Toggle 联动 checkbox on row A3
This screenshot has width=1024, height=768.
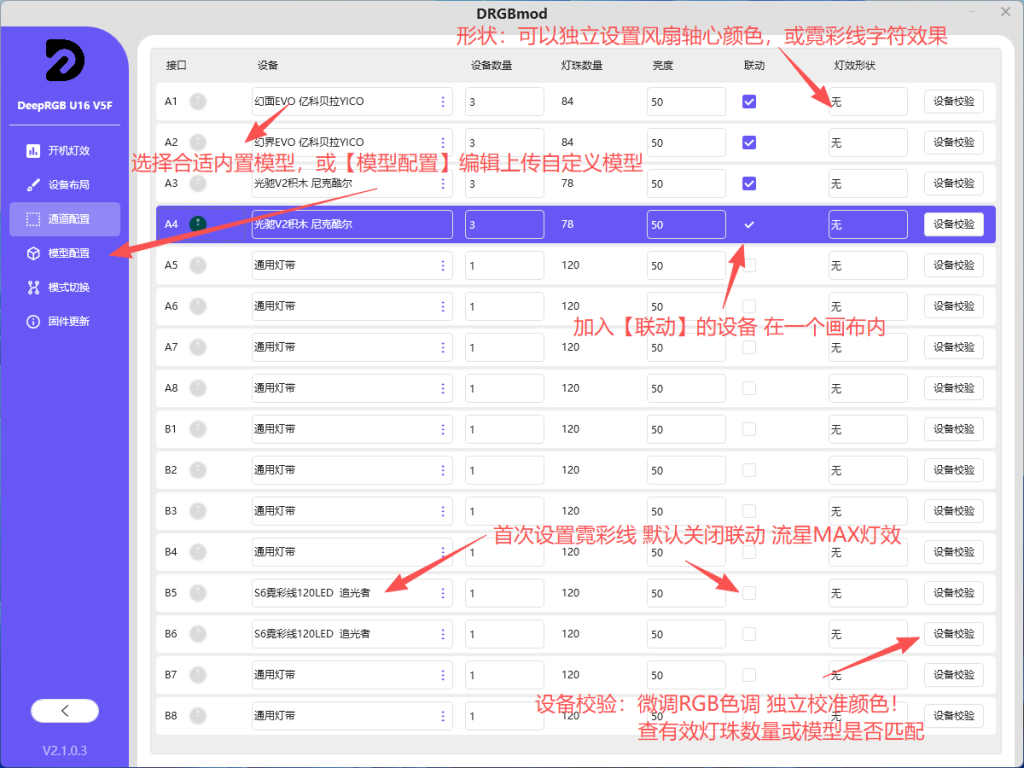pyautogui.click(x=749, y=184)
